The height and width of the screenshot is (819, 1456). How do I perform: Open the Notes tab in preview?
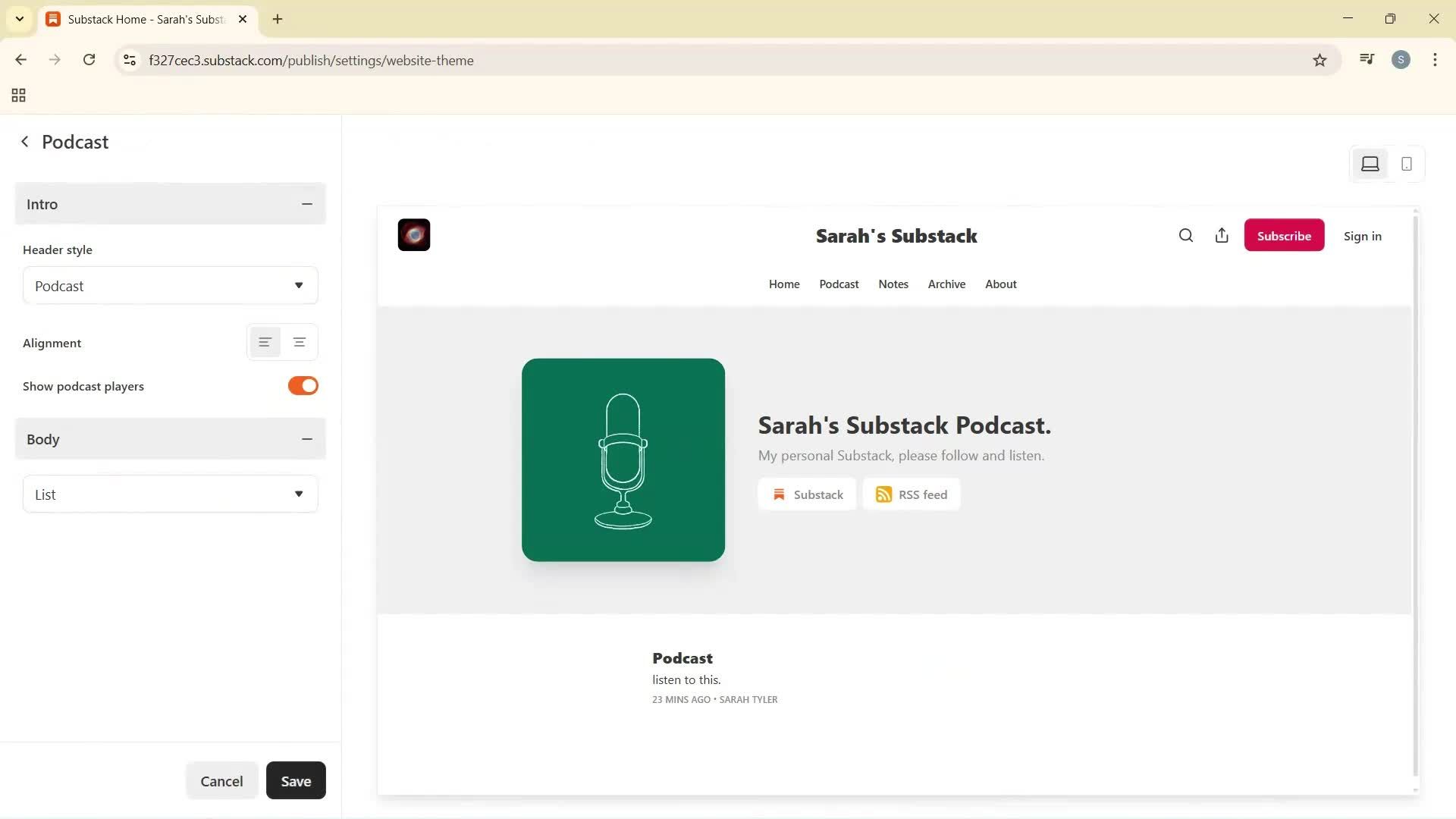pyautogui.click(x=893, y=284)
